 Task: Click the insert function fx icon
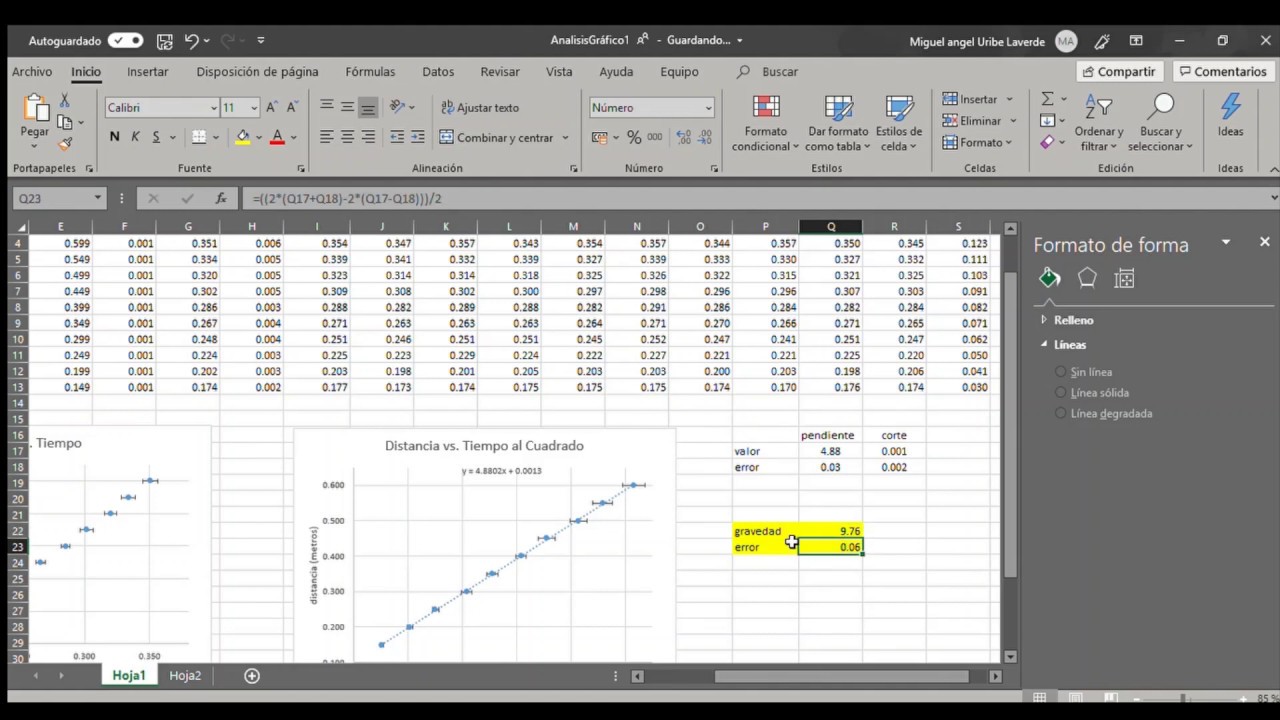(x=221, y=199)
